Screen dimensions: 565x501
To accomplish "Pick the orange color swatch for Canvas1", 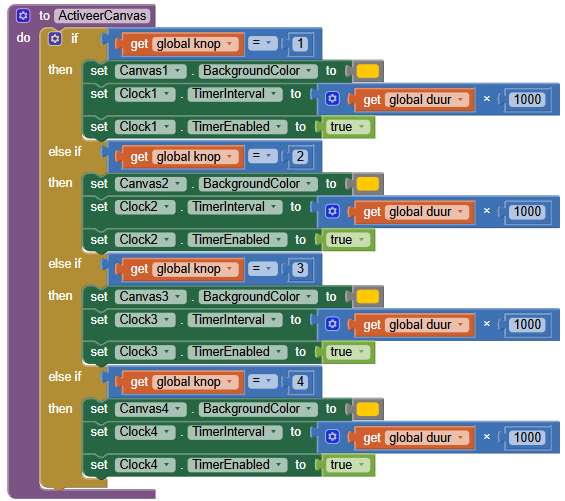I will coord(368,71).
